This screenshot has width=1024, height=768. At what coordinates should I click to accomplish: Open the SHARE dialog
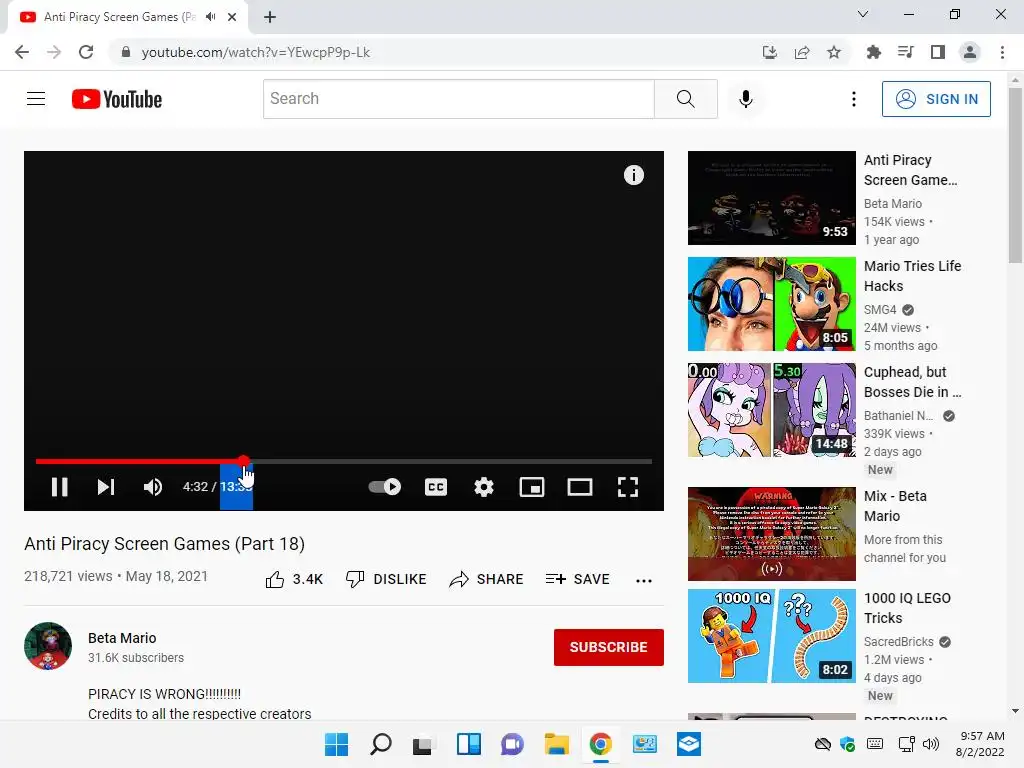(487, 579)
